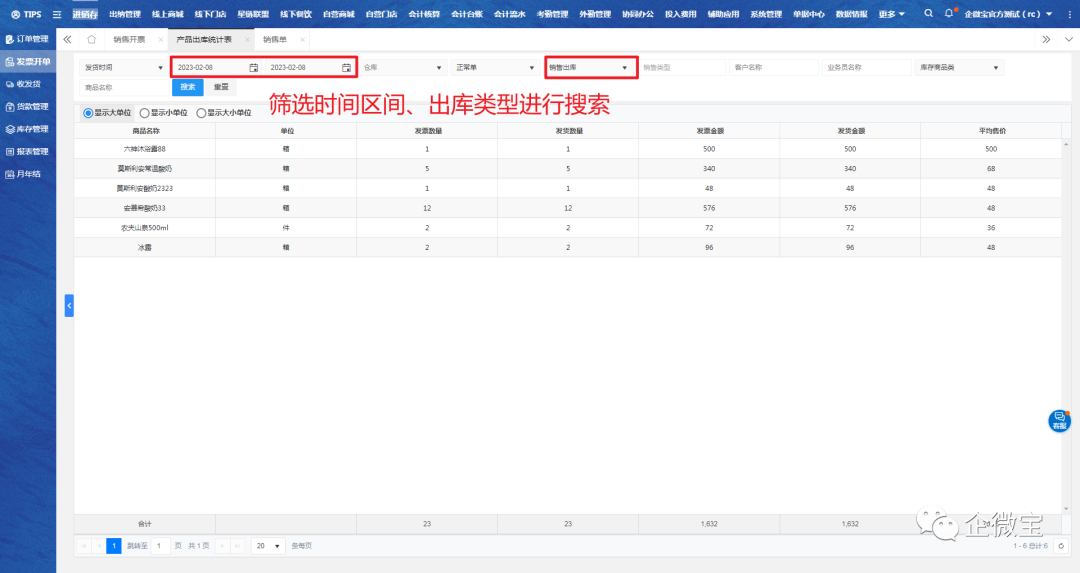Open 库存管理 in the left sidebar

tap(27, 129)
